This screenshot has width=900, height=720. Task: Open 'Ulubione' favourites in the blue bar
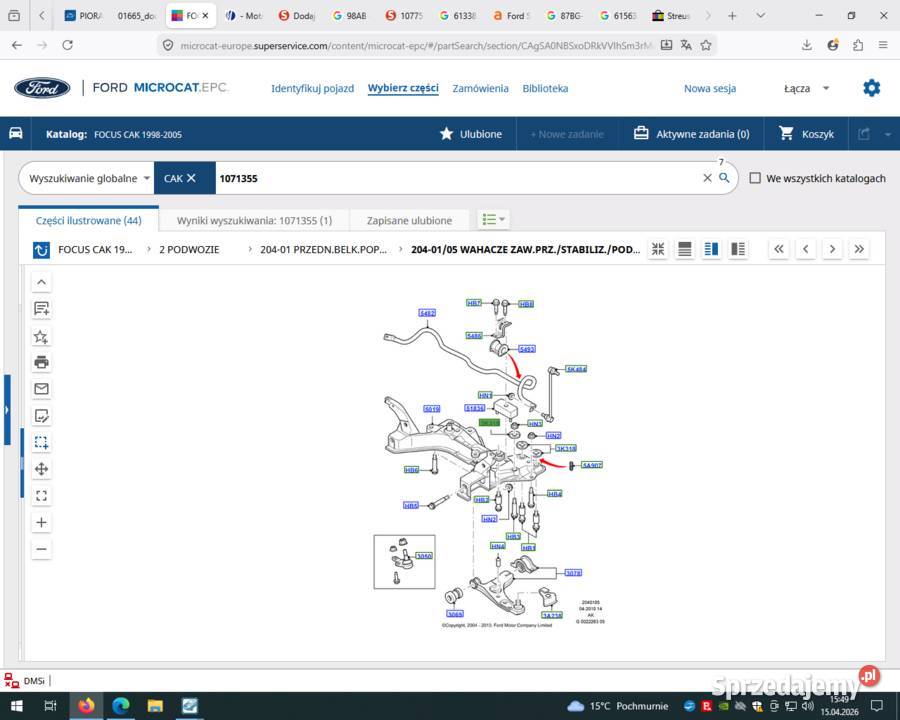coord(471,134)
